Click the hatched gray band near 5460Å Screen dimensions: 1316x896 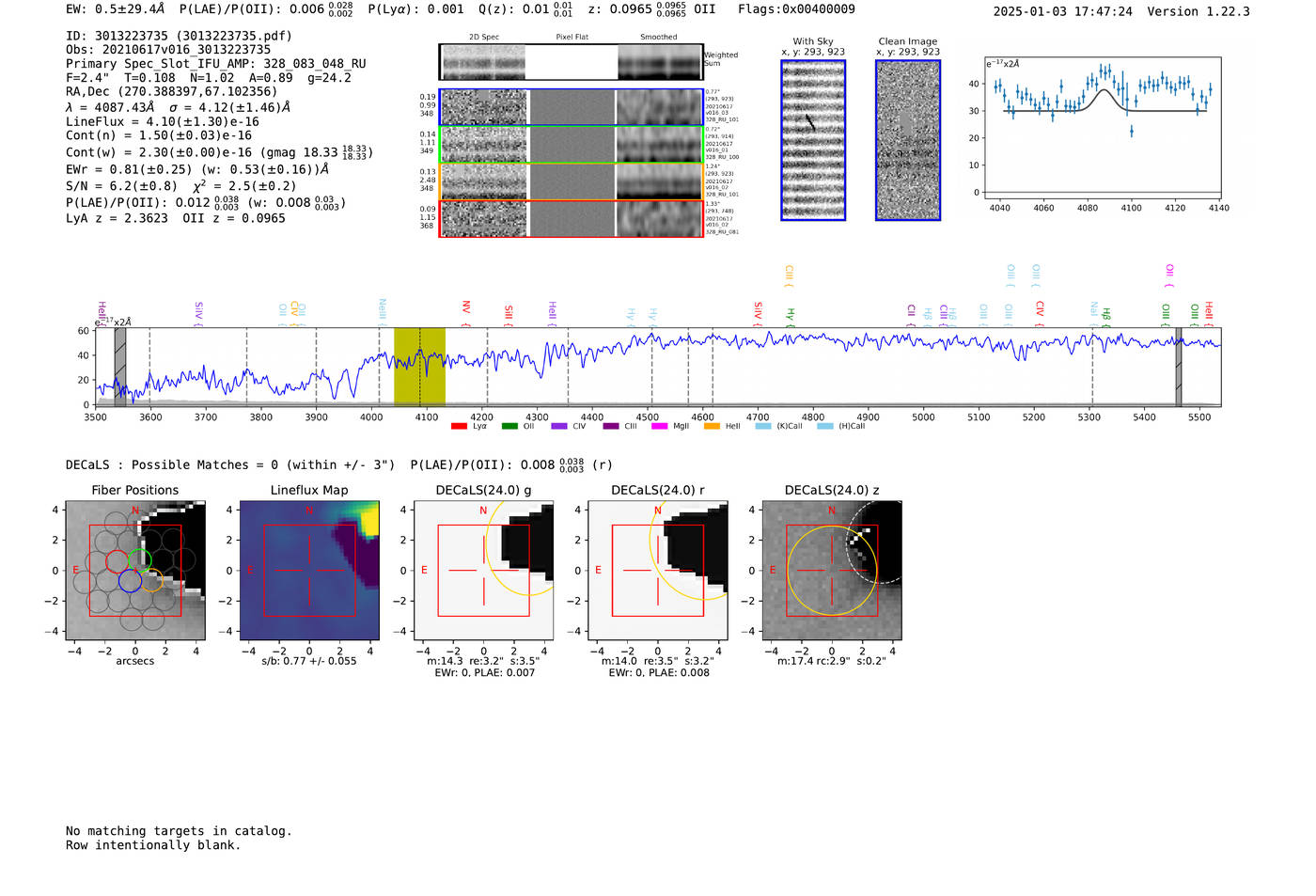1179,367
